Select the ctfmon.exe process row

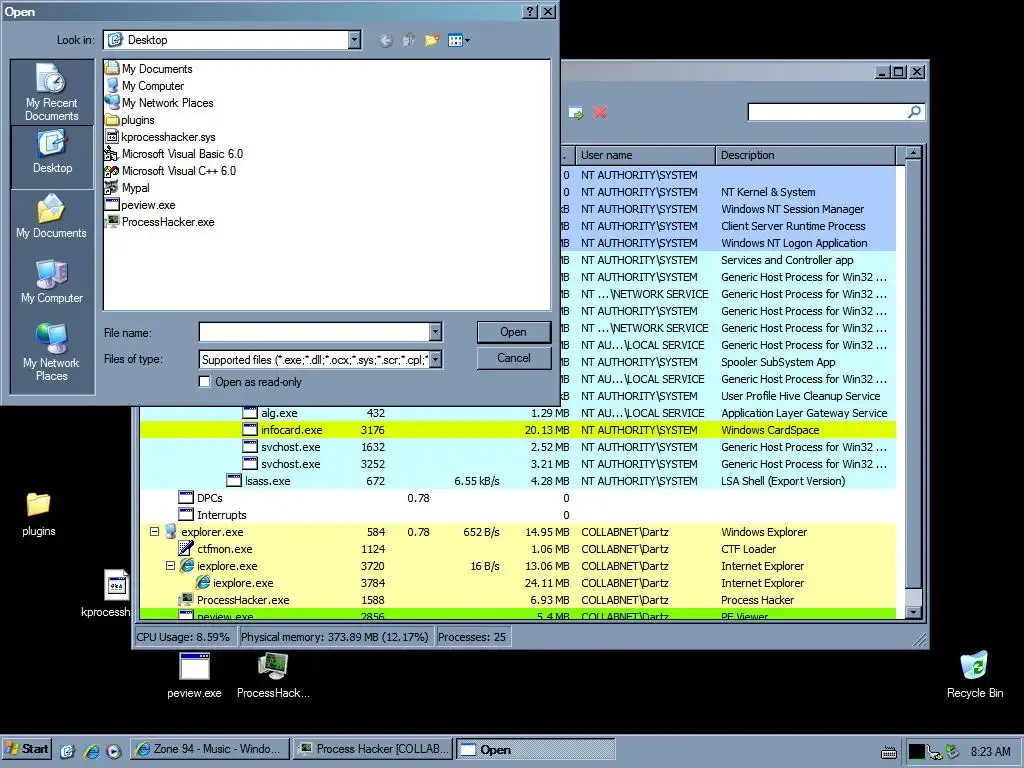coord(517,549)
